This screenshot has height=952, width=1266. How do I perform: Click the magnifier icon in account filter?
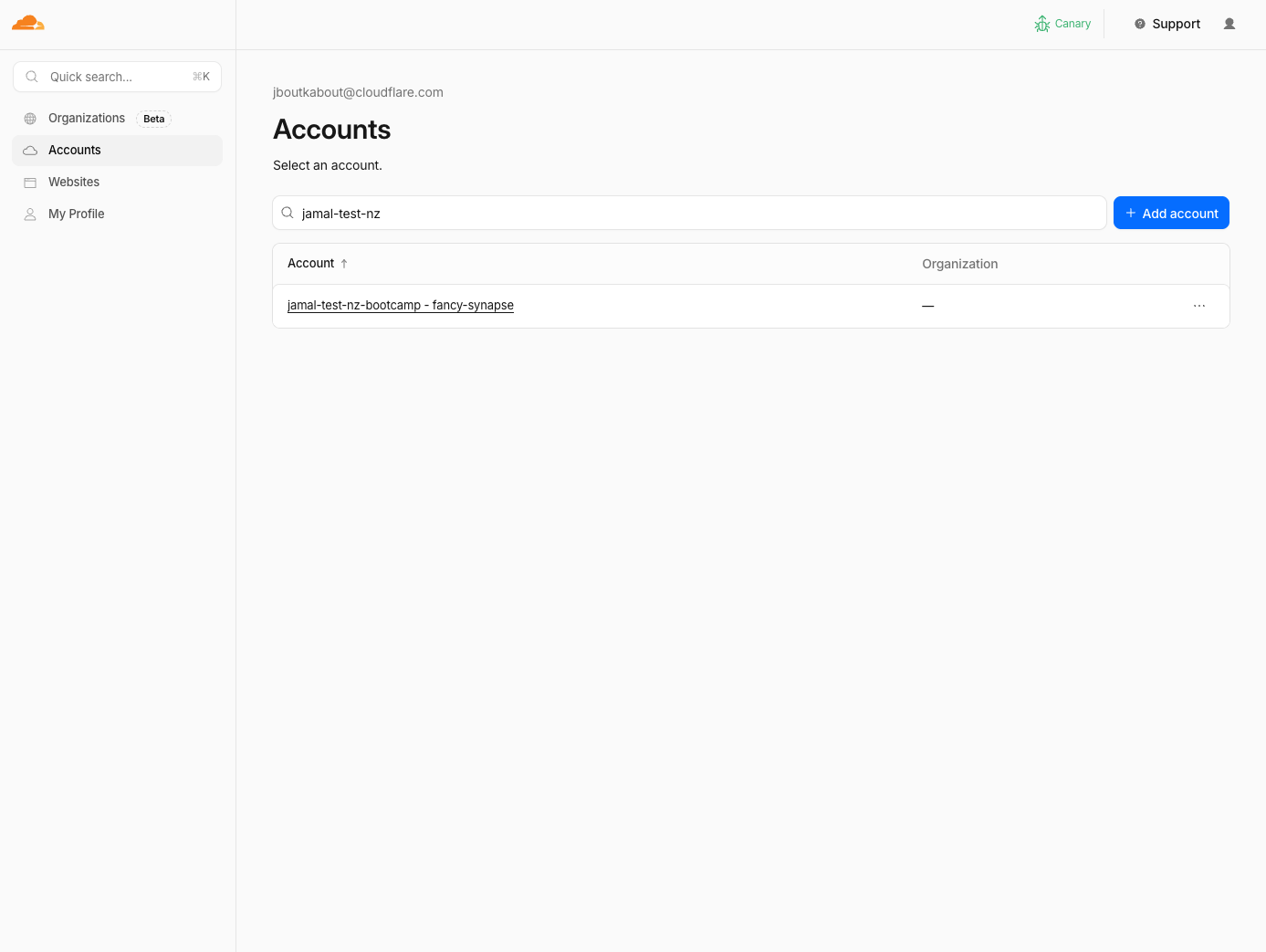point(288,213)
